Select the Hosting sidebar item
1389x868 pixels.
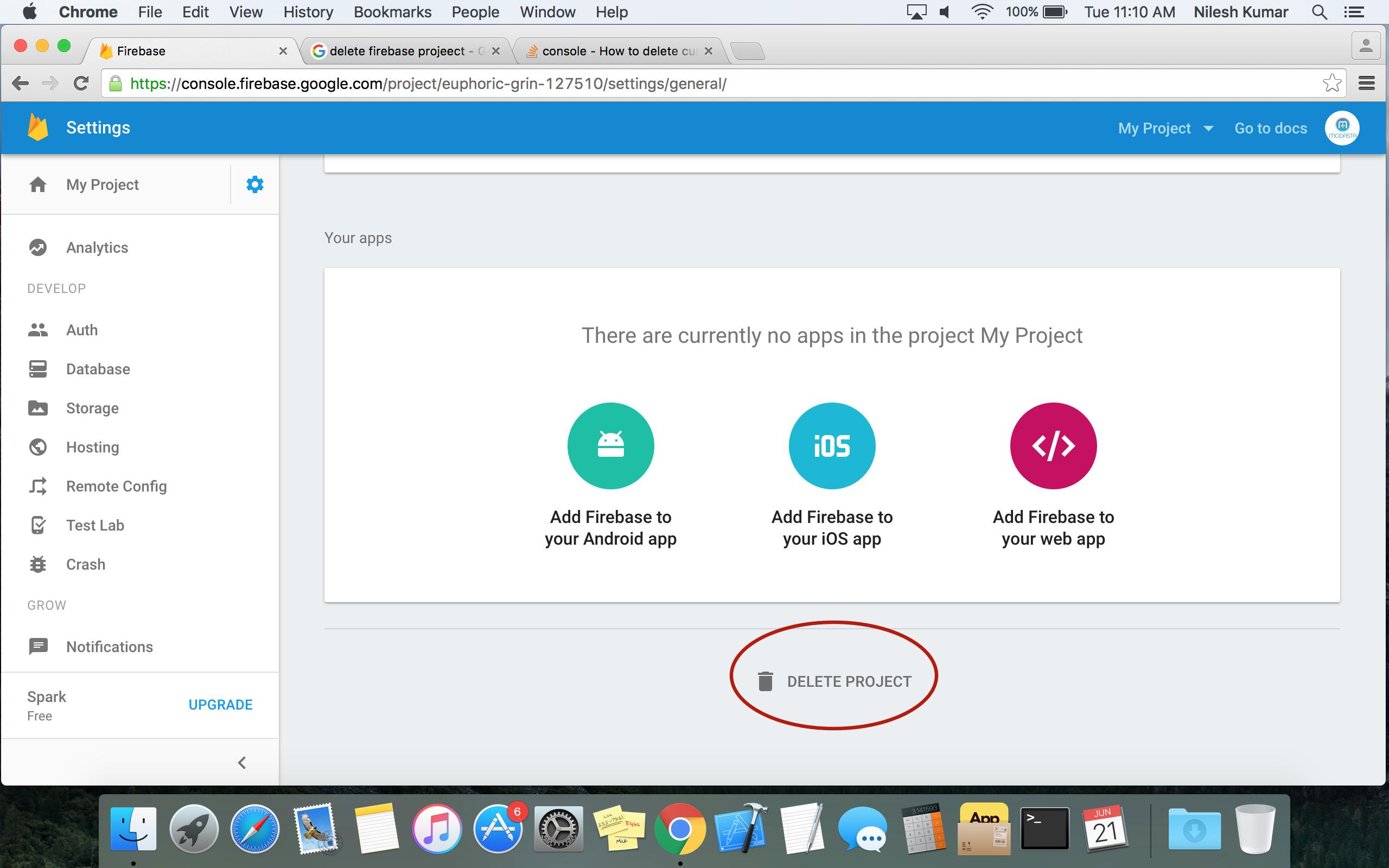[x=91, y=447]
